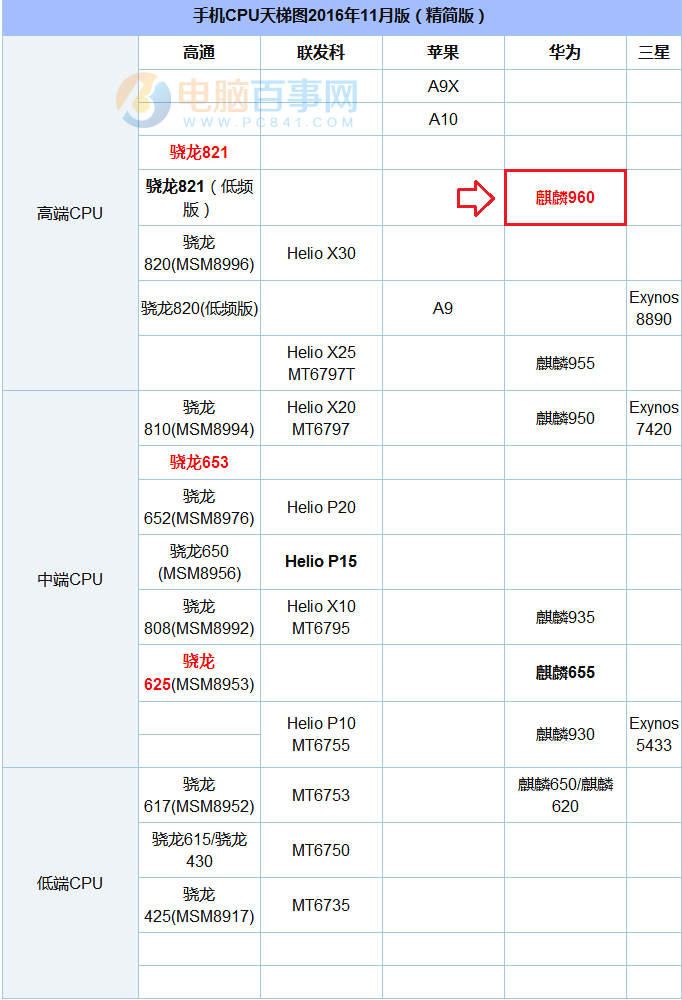Click the Helio P10 MT6755 cell
Viewport: 682px width, 1000px height.
click(321, 735)
